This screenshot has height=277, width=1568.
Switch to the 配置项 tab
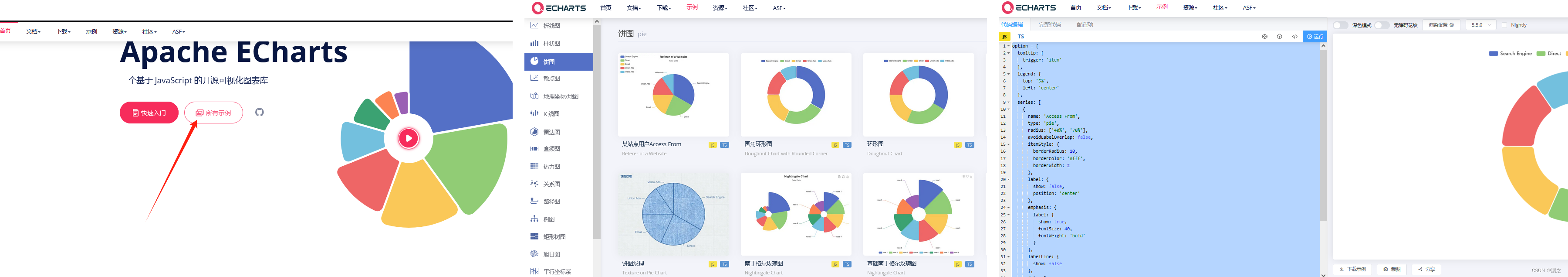[1085, 24]
